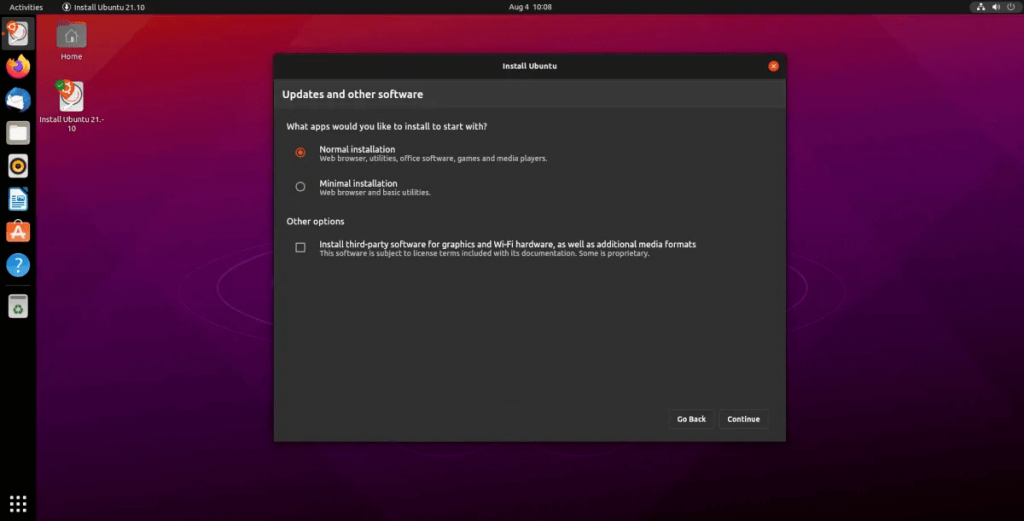Click the Continue button
1024x521 pixels.
[743, 419]
